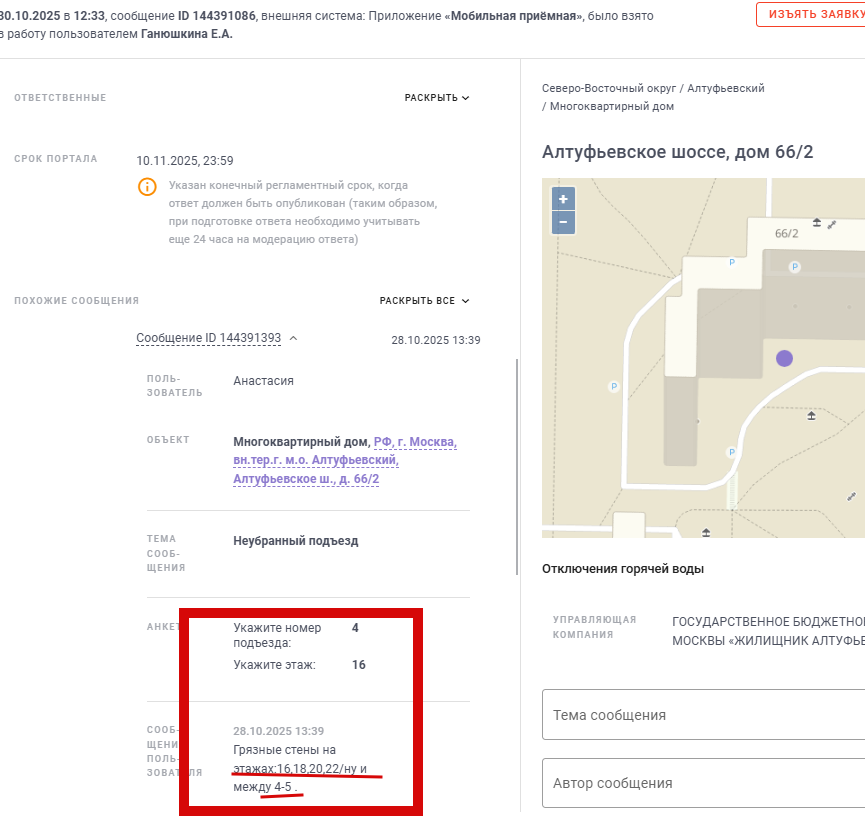This screenshot has width=865, height=816.
Task: Click the parking icon inside building 66/2
Action: [x=794, y=267]
